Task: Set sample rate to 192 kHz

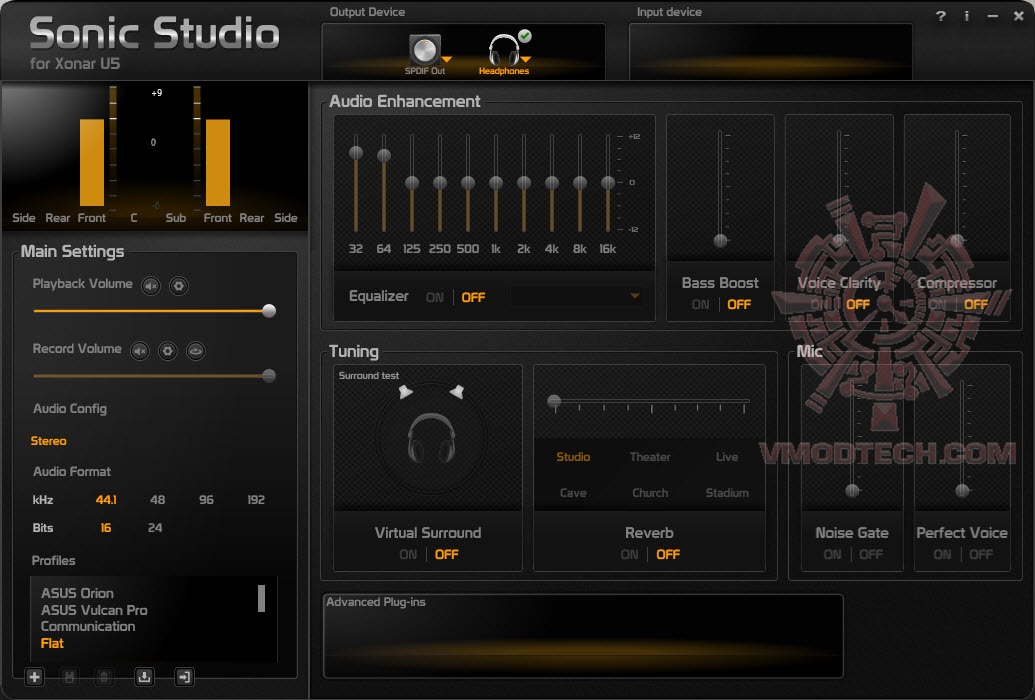Action: tap(256, 500)
